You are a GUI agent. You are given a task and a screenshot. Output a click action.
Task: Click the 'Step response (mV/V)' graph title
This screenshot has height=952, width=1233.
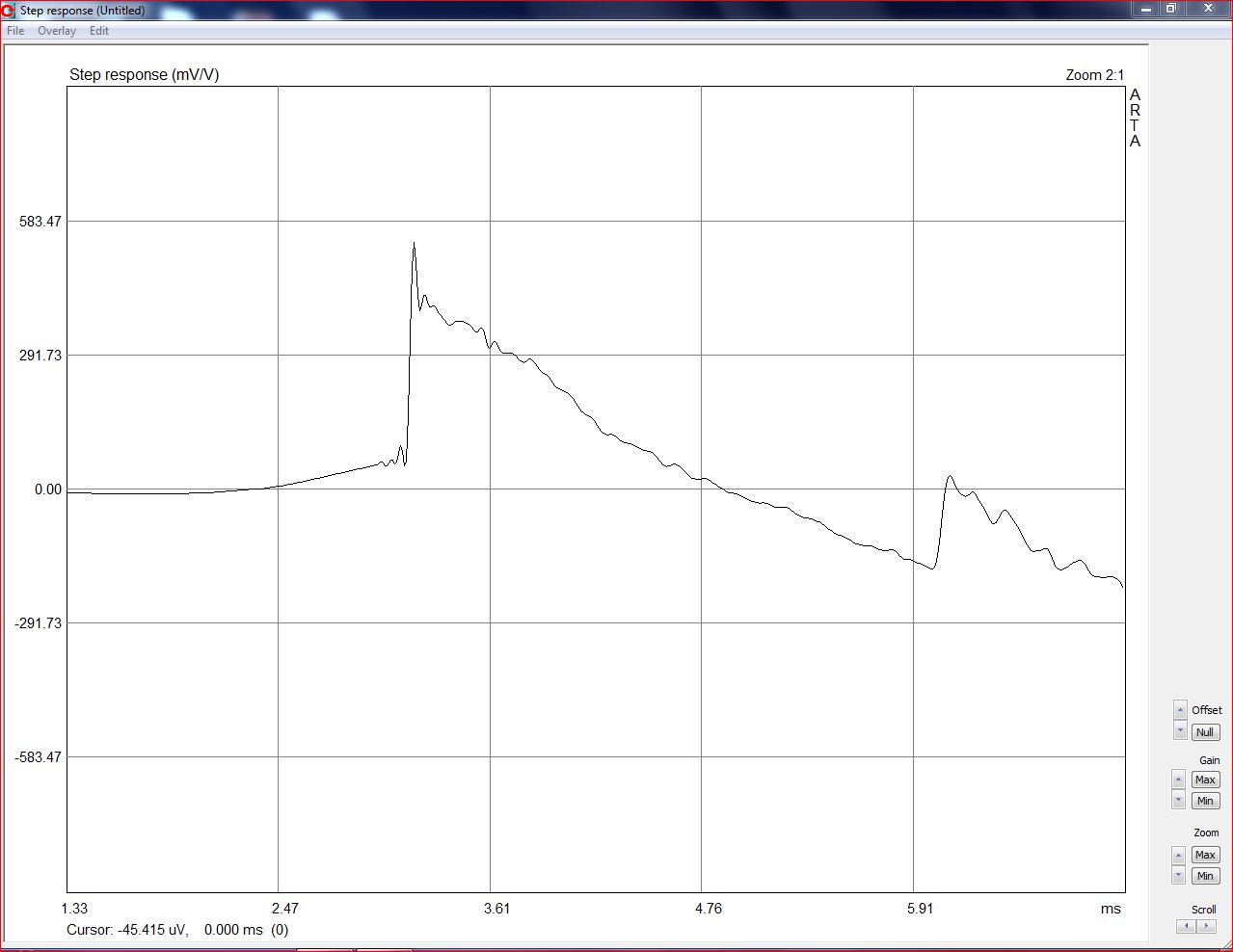coord(145,75)
